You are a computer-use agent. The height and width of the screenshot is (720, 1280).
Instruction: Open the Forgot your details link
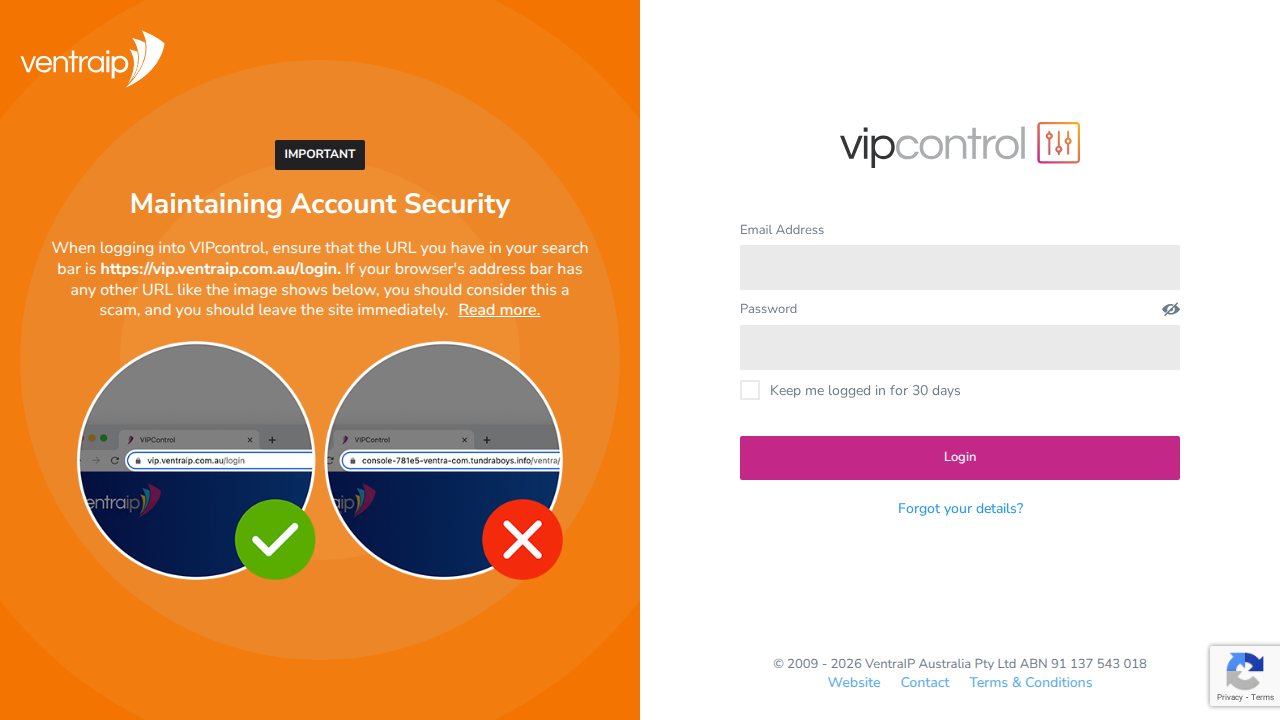(960, 508)
